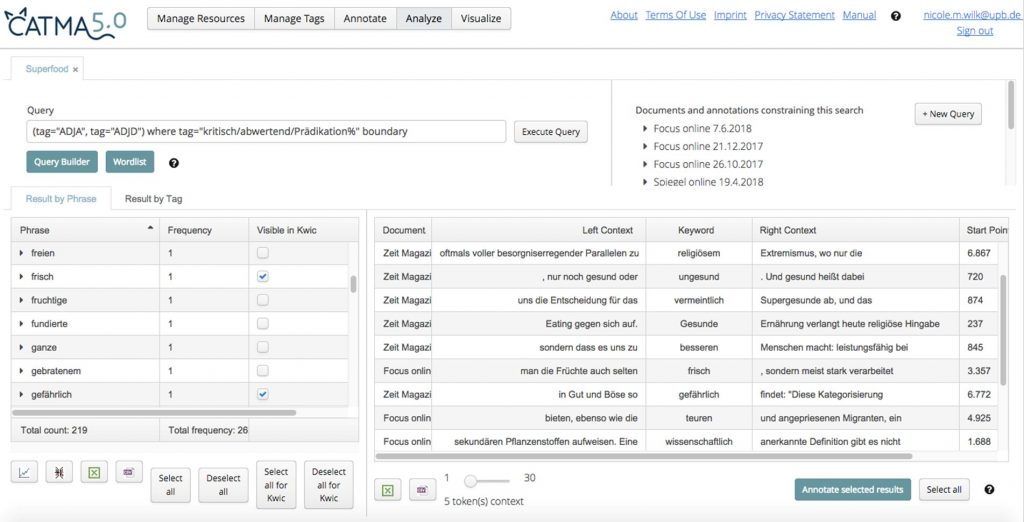This screenshot has width=1024, height=522.
Task: Click Select all beside Annotate selected results
Action: [944, 489]
